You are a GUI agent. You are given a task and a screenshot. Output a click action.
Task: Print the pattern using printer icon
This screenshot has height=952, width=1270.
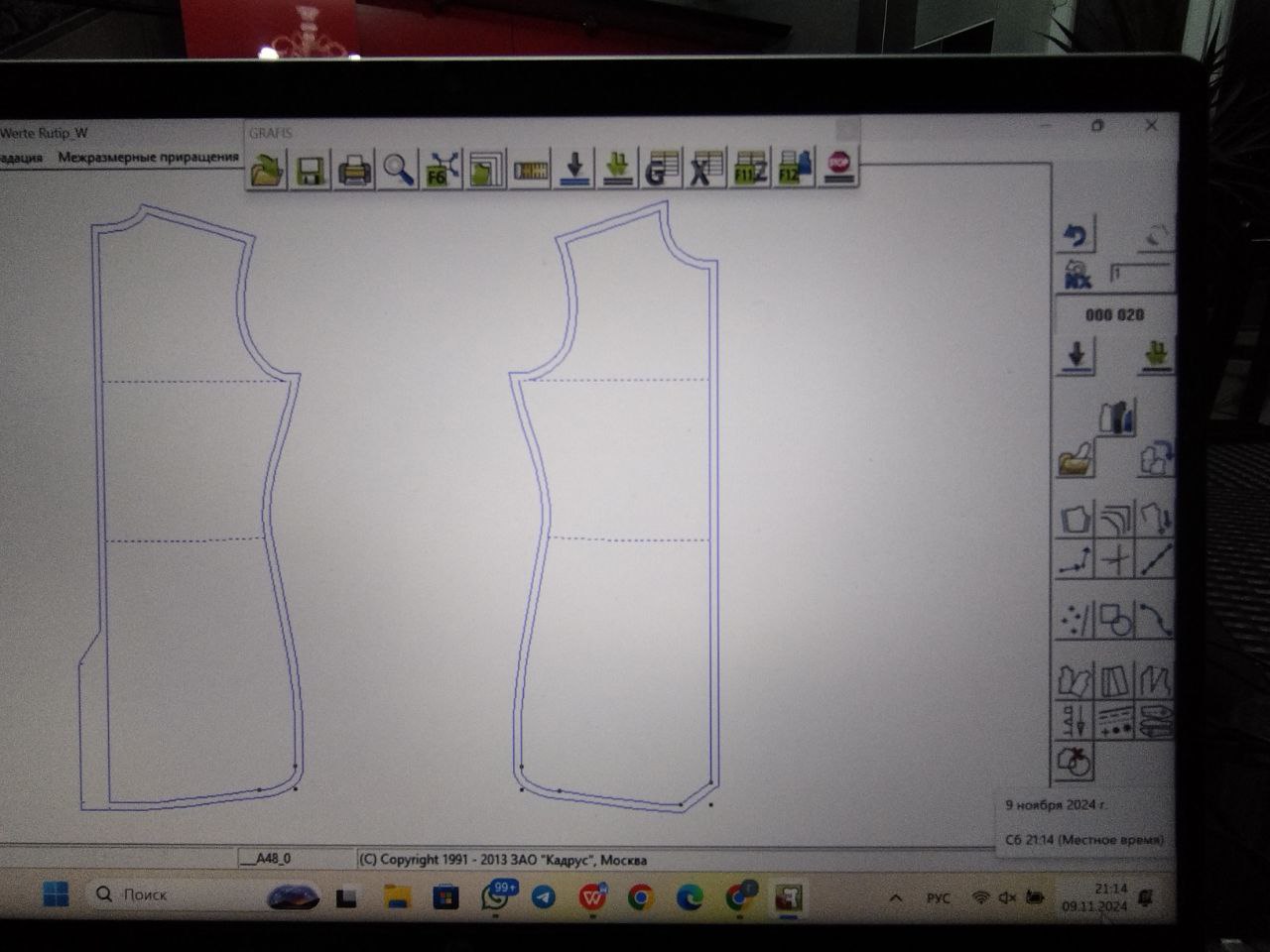tap(355, 170)
